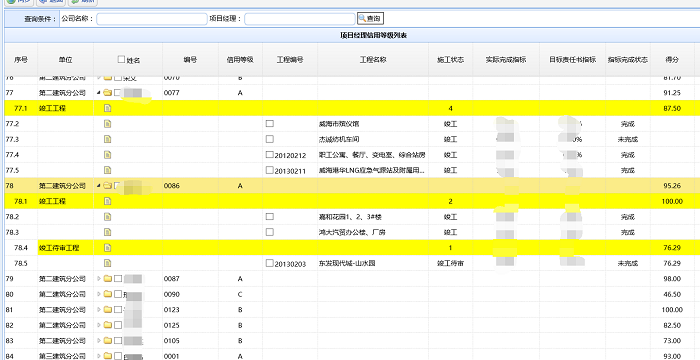Select folder icon for row 83

[107, 341]
